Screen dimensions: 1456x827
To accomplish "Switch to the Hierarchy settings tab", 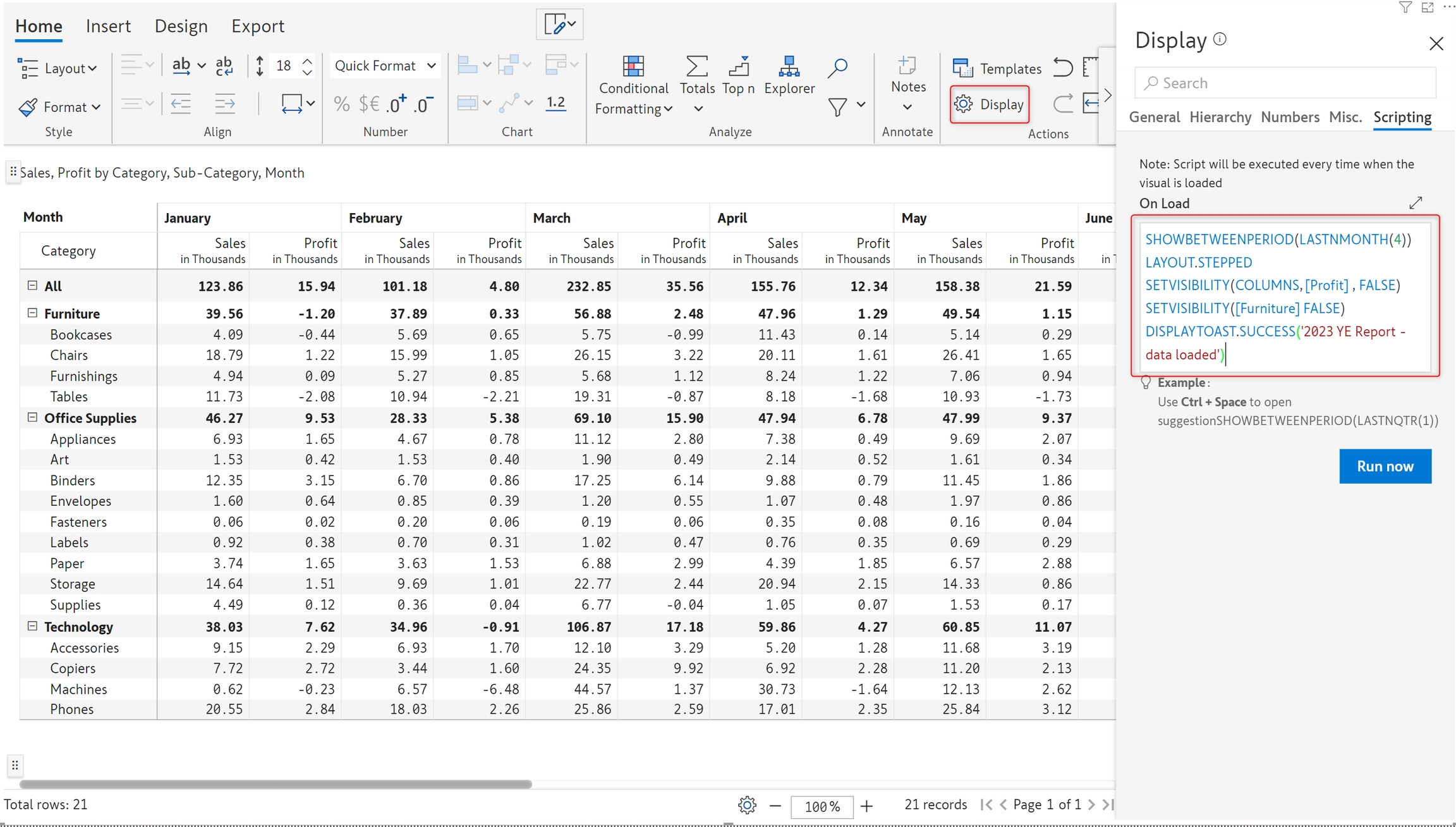I will pos(1220,117).
